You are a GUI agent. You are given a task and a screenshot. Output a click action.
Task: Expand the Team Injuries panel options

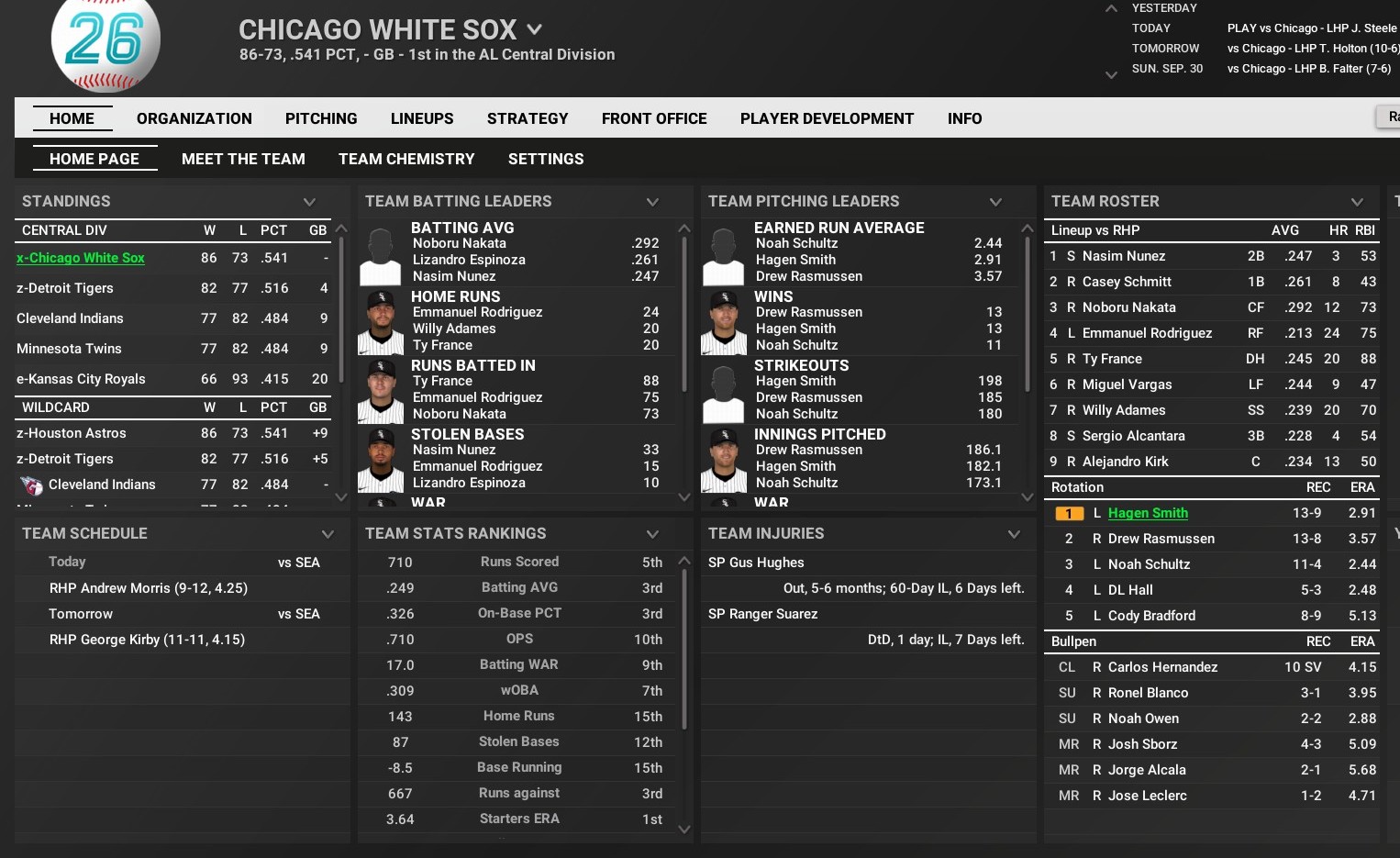[1014, 534]
